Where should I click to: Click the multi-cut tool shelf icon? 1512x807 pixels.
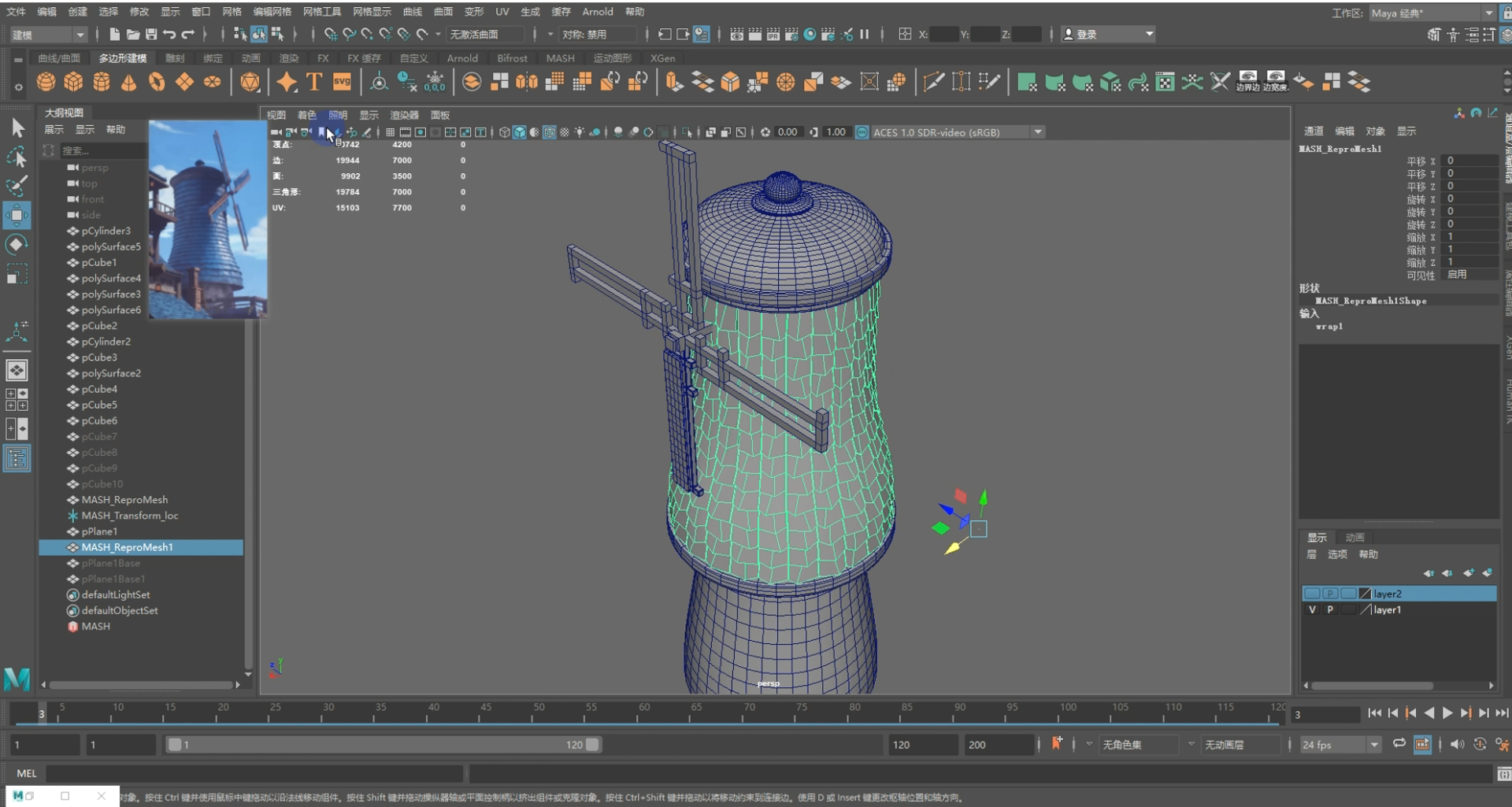[933, 82]
